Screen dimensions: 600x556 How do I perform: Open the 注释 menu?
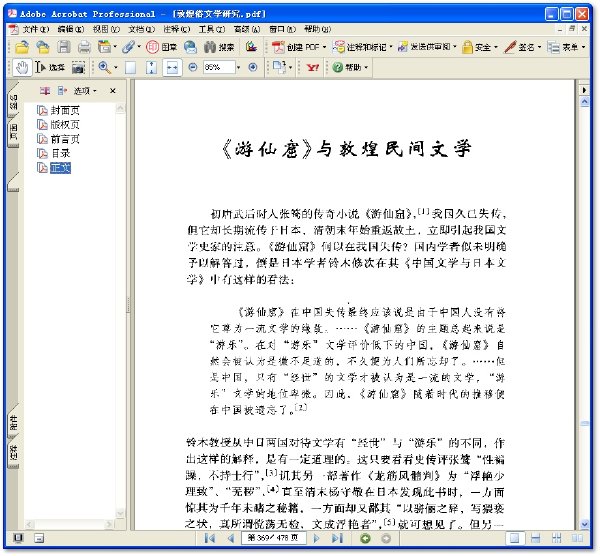176,29
